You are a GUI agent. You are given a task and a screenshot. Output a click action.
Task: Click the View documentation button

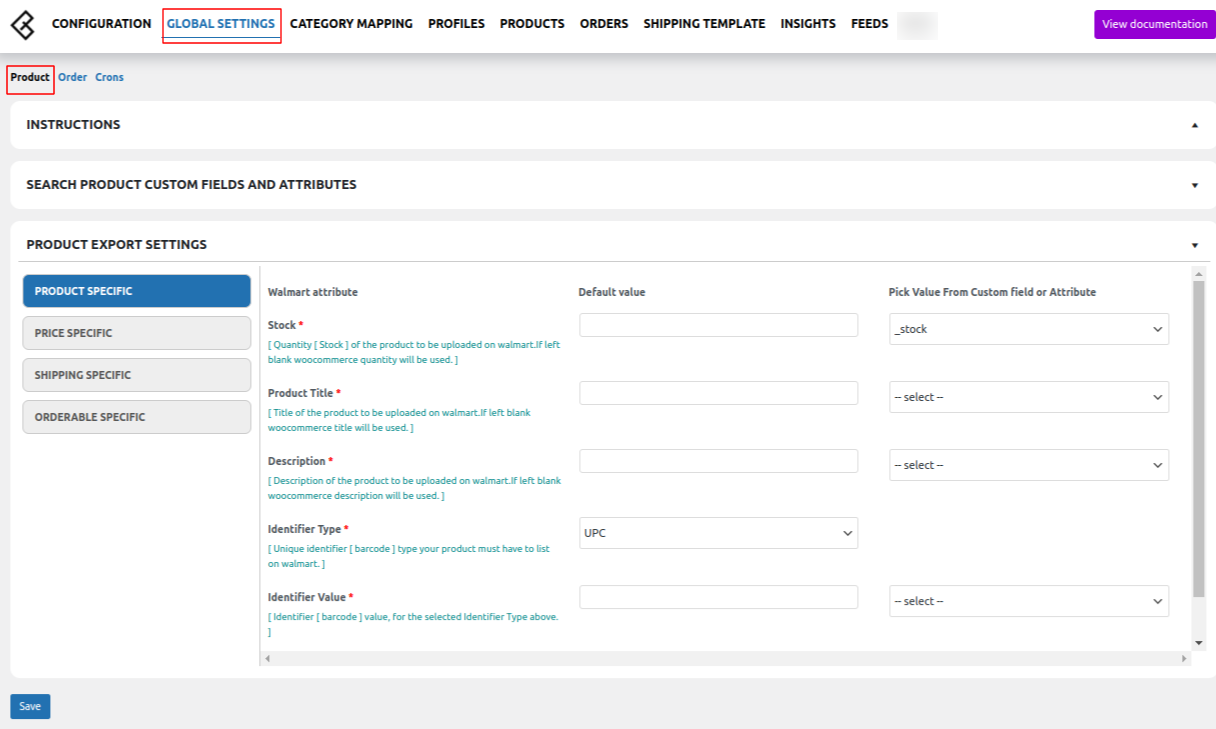(x=1154, y=23)
